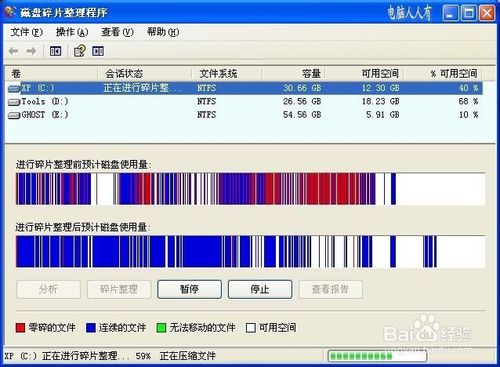Open the 帮助(H) menu
This screenshot has width=500, height=367.
(163, 32)
